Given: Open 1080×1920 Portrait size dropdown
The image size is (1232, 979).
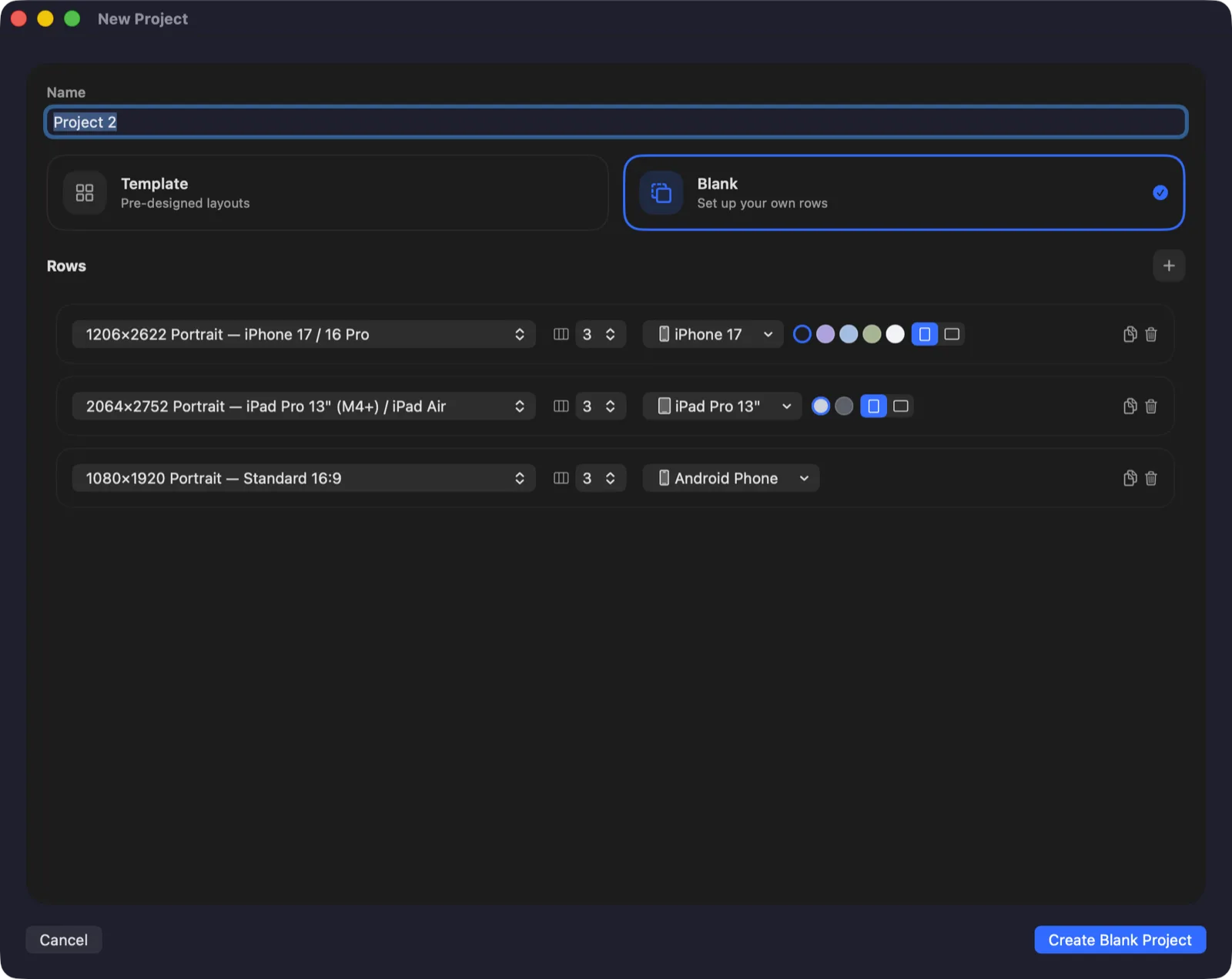Looking at the screenshot, I should point(304,478).
